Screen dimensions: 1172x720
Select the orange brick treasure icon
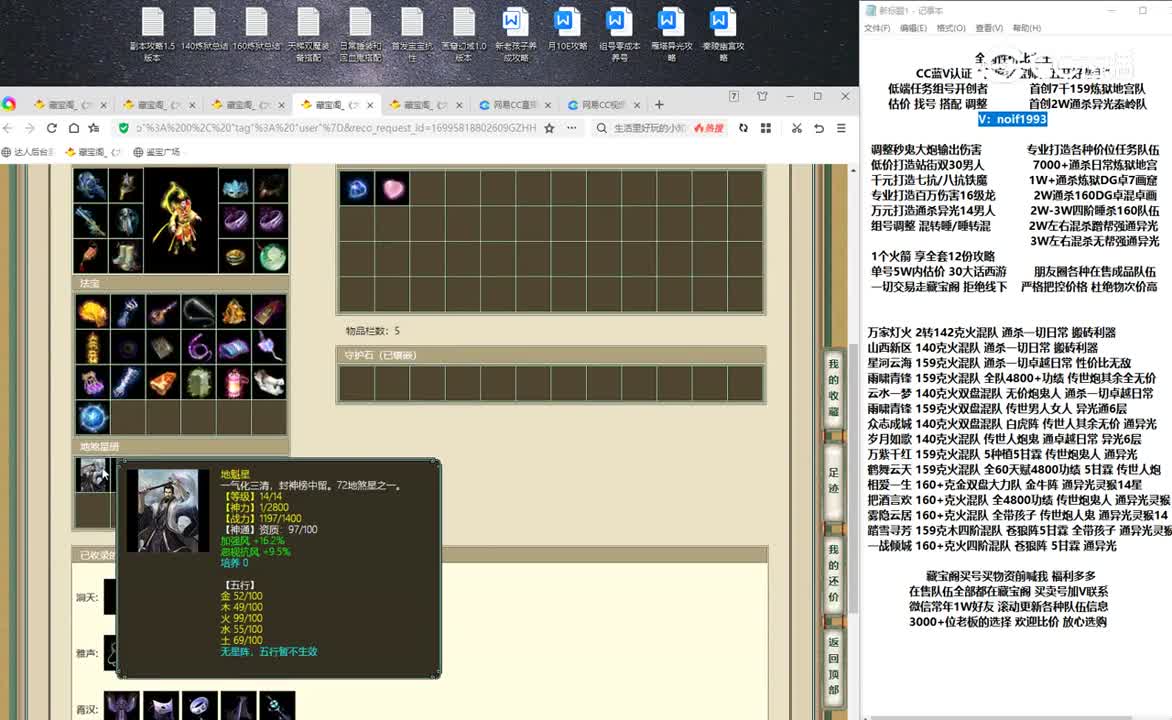(163, 383)
